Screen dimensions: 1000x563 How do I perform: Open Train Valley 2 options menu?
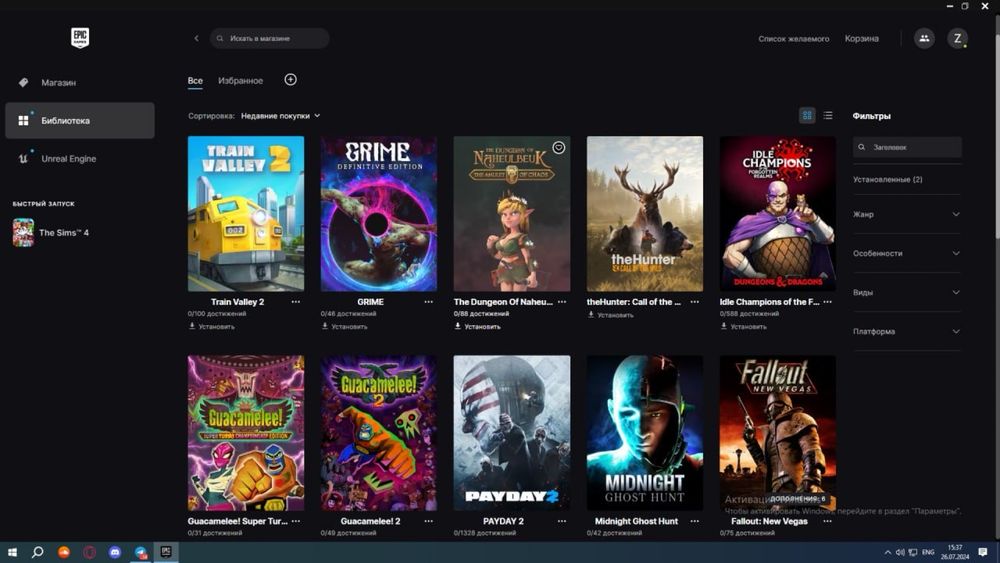296,302
